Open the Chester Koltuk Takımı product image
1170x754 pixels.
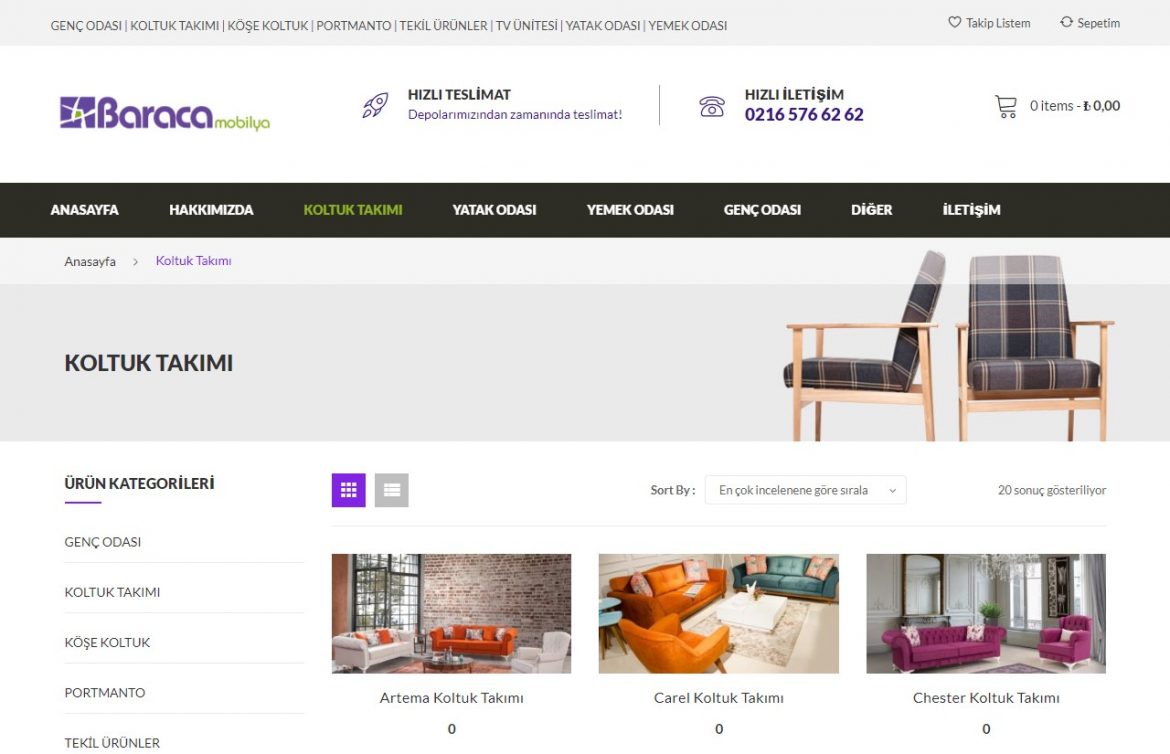(986, 614)
